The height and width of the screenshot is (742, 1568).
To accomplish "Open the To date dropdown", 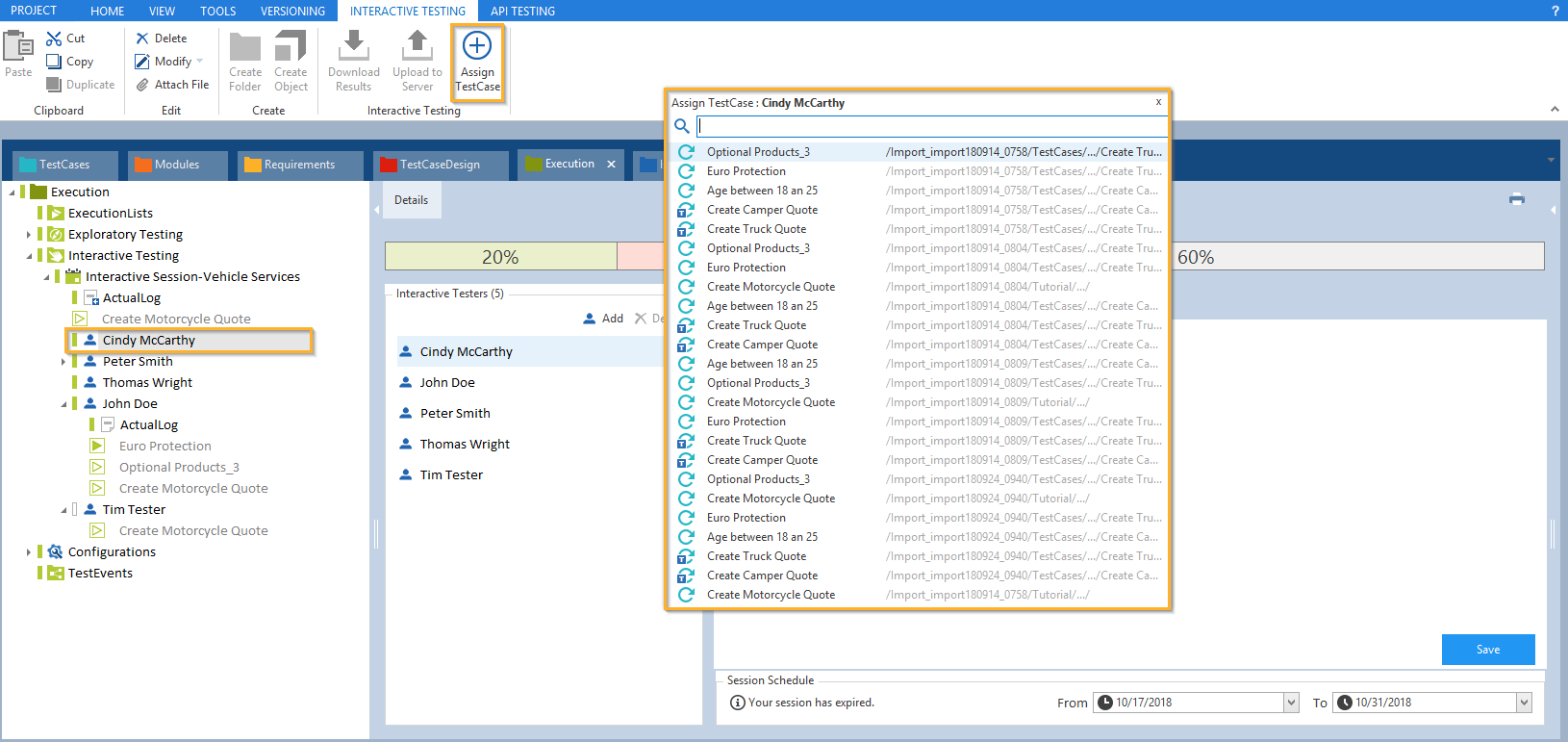I will pos(1524,703).
